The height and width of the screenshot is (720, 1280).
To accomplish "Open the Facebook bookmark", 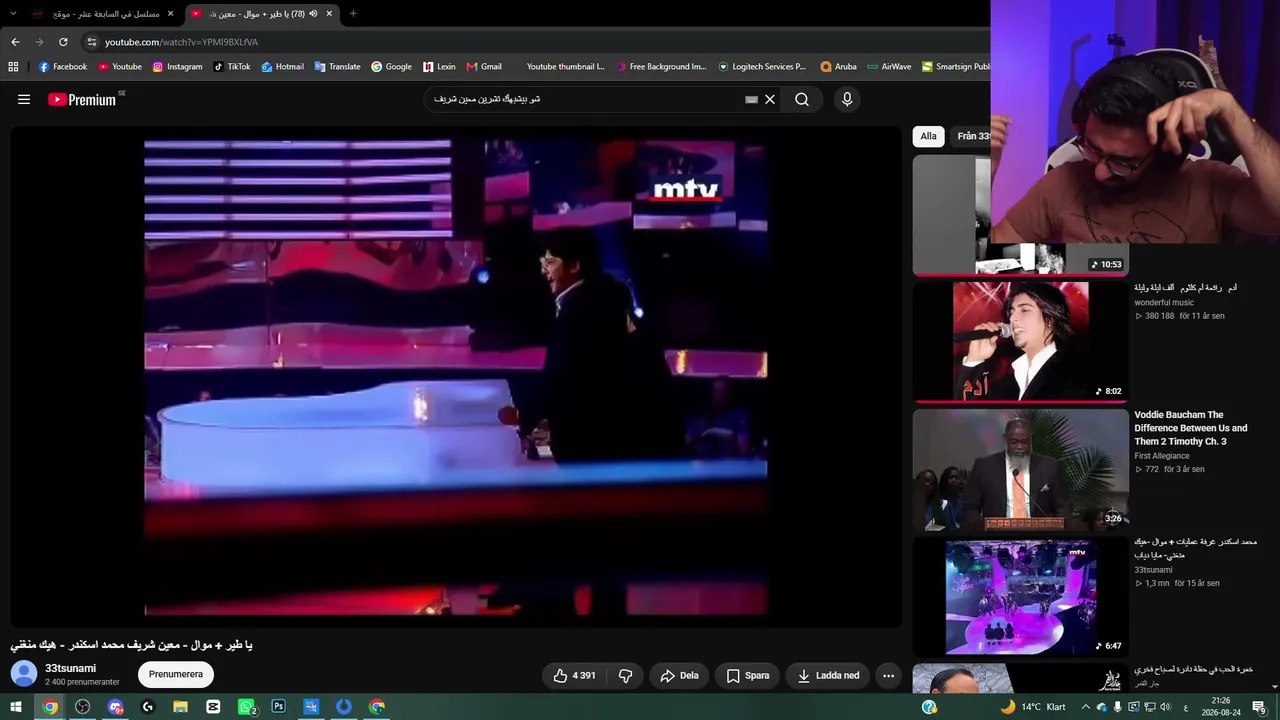I will (x=63, y=67).
